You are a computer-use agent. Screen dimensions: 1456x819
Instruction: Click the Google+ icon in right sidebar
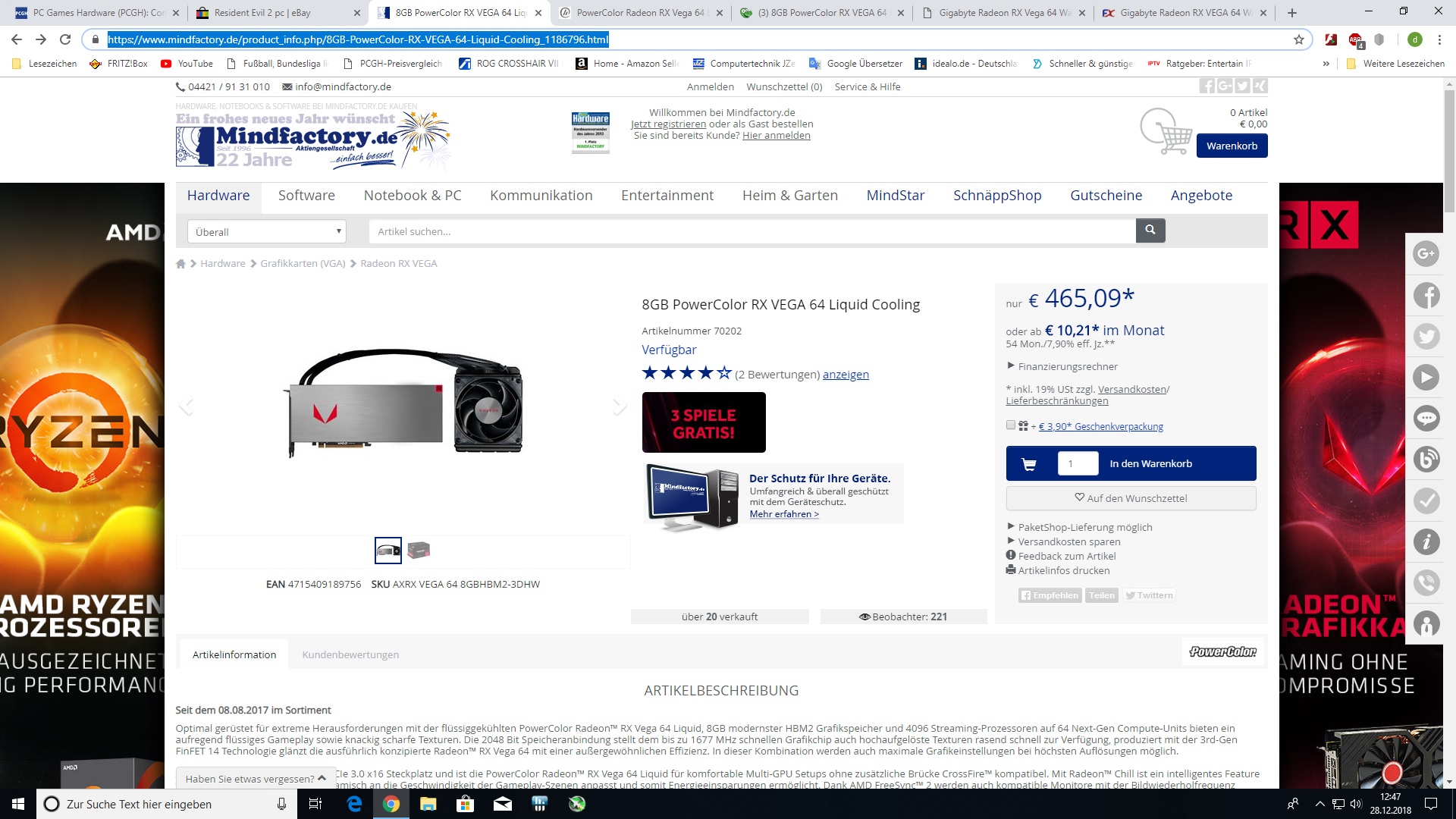pos(1426,253)
